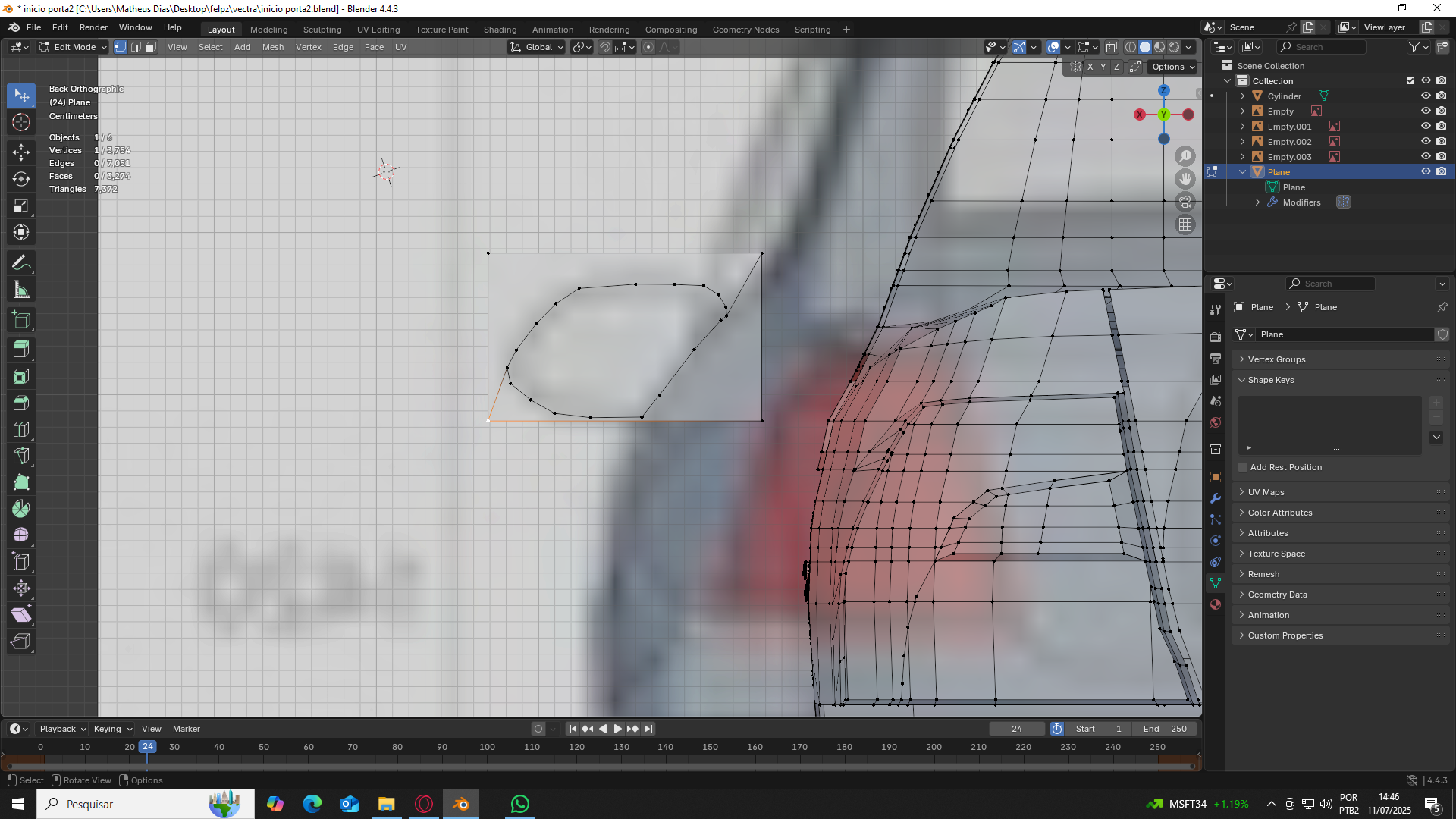
Task: Switch to face select mode
Action: tap(151, 47)
